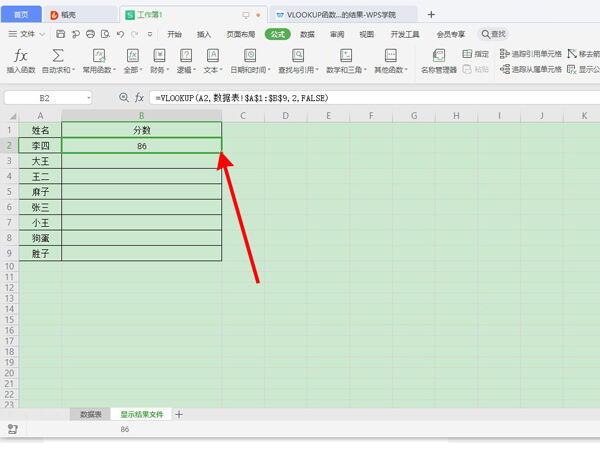Screen dimensions: 600x450
Task: Switch to the Home (首页) window tab
Action: 21,15
